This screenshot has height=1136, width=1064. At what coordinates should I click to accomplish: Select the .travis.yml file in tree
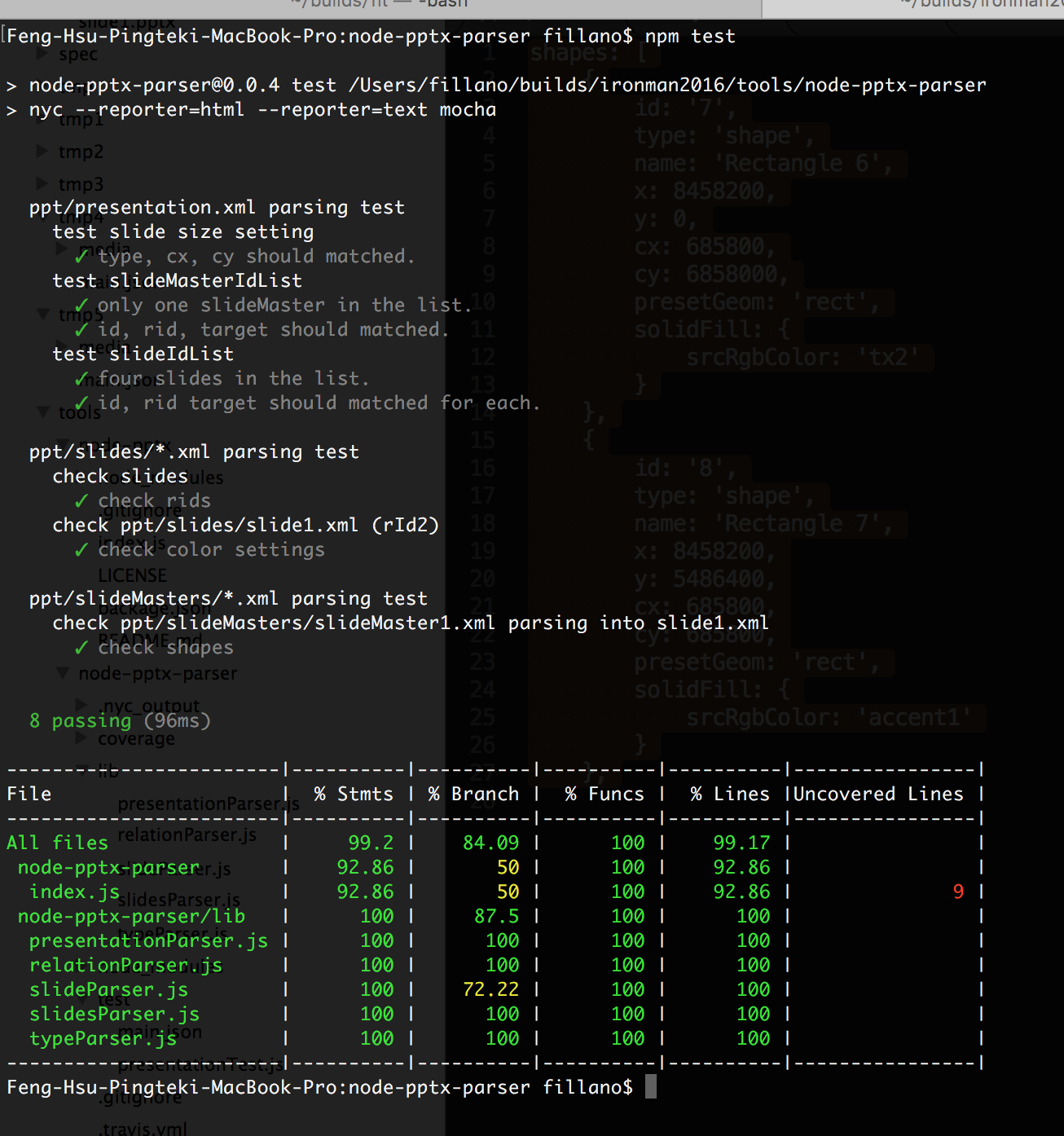[143, 1129]
